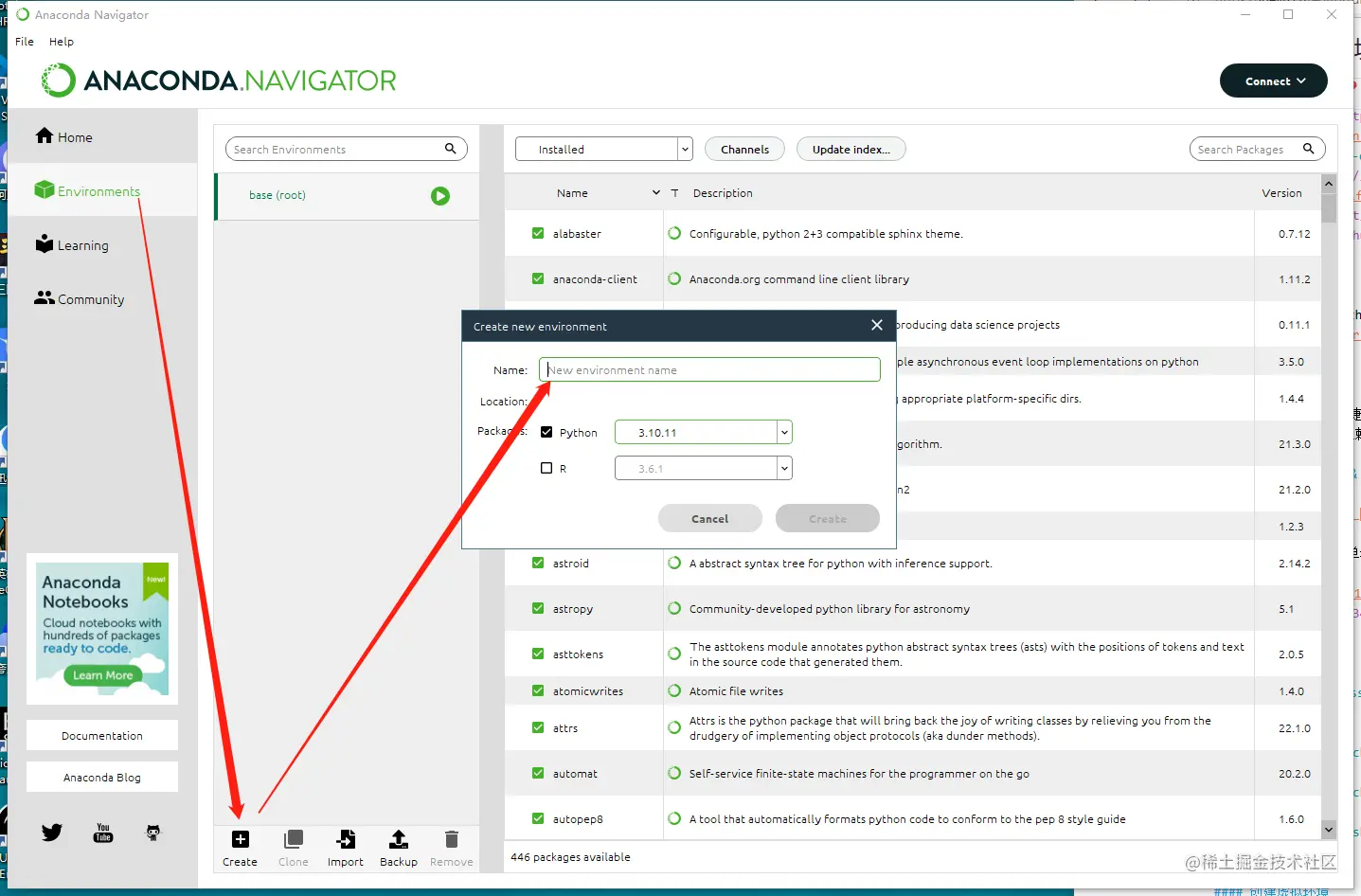Open the Twitter icon link

coord(52,833)
